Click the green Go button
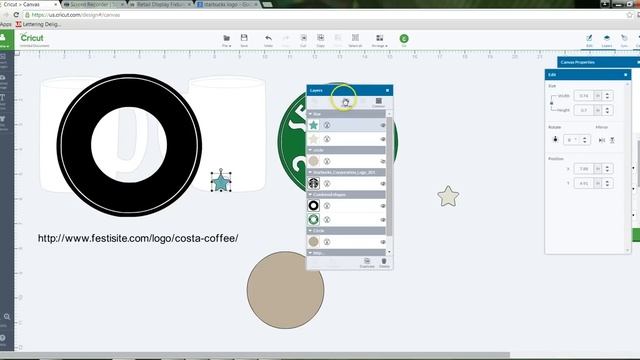The width and height of the screenshot is (640, 360). pyautogui.click(x=404, y=39)
